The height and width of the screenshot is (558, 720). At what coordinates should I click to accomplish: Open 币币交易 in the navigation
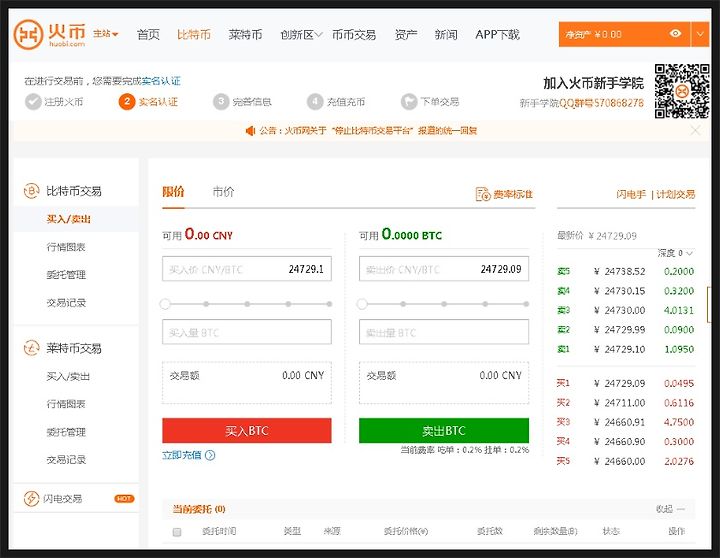(354, 34)
